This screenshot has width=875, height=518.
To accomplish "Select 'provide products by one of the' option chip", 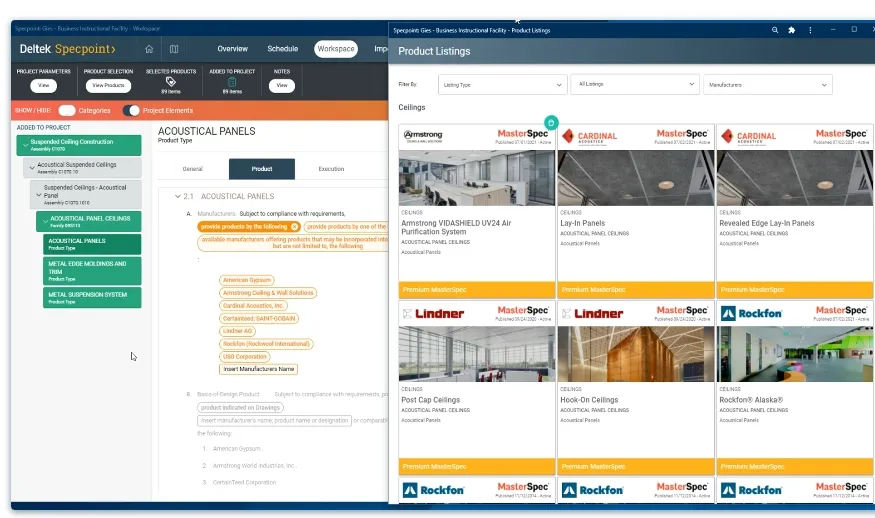I will coord(346,227).
